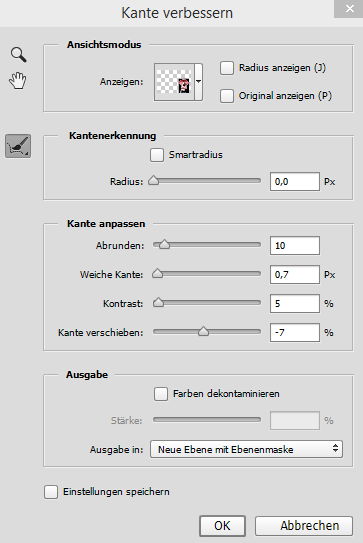Click the Anzeigen view mode thumbnail
This screenshot has width=363, height=543.
coord(174,82)
